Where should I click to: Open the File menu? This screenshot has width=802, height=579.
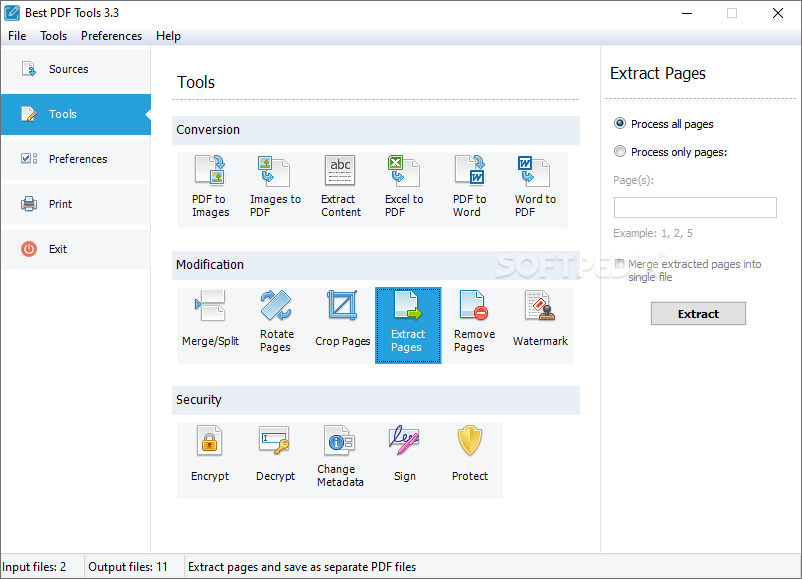[x=17, y=36]
